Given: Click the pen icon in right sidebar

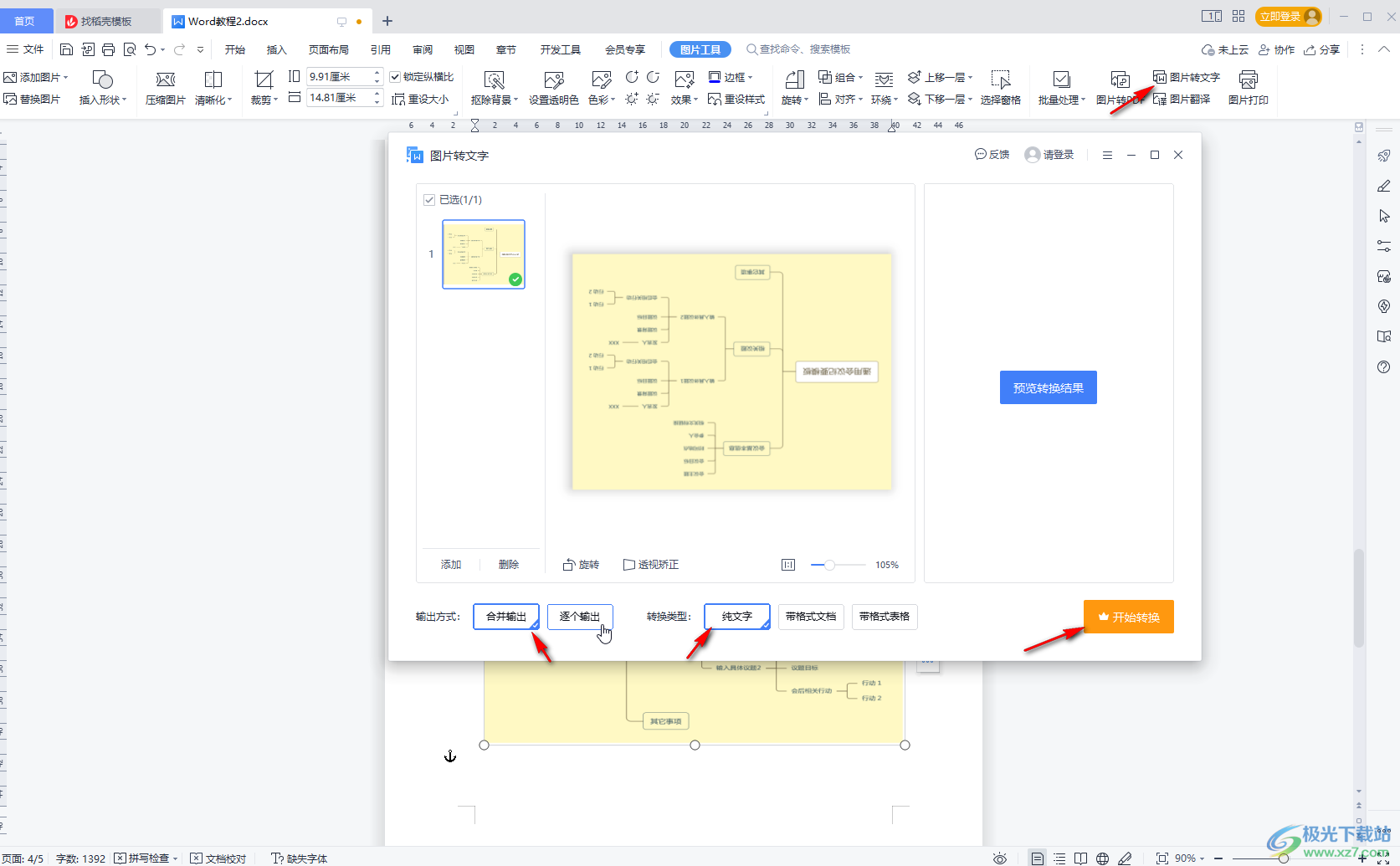Looking at the screenshot, I should [x=1384, y=186].
